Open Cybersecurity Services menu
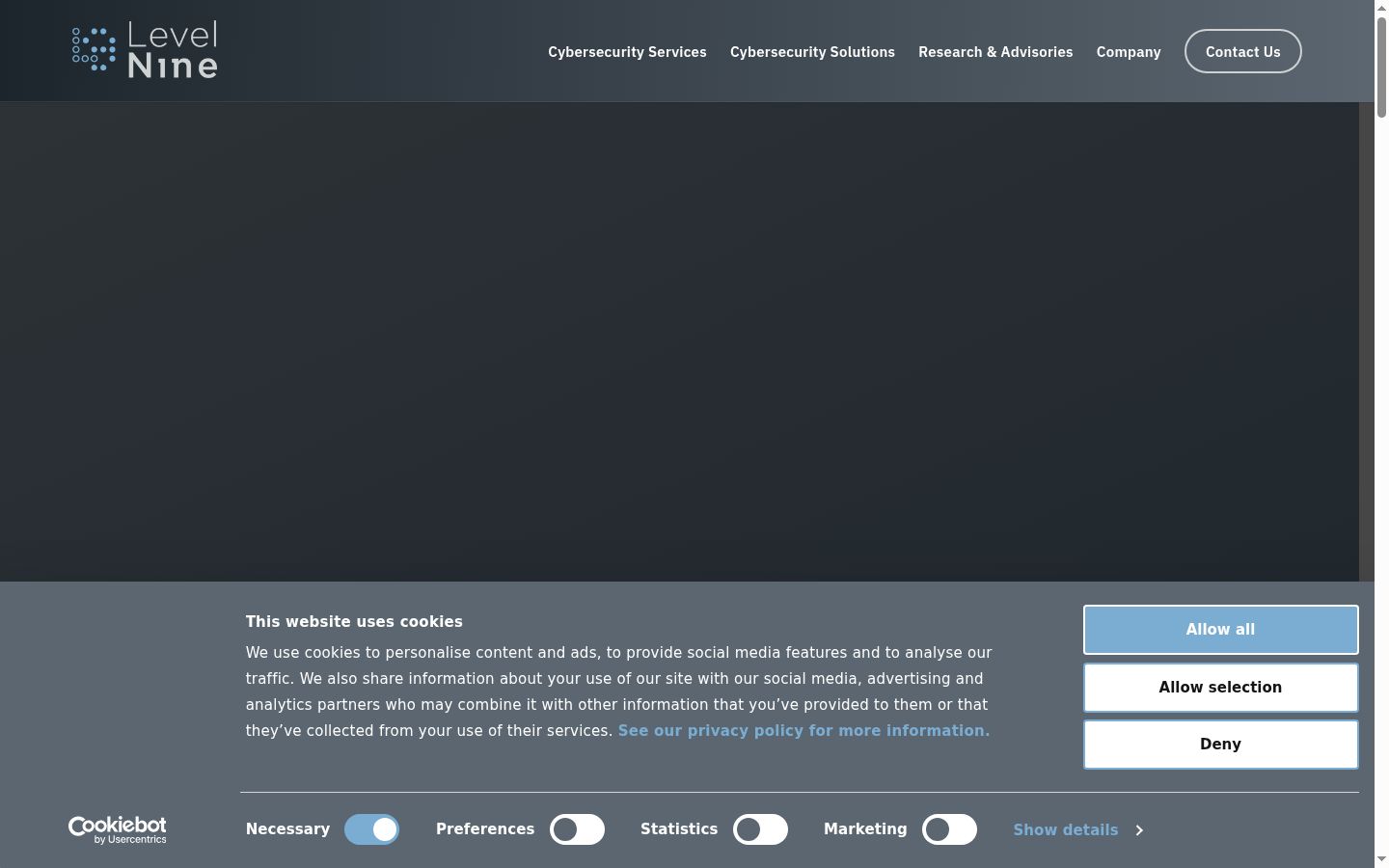This screenshot has width=1389, height=868. [x=627, y=52]
